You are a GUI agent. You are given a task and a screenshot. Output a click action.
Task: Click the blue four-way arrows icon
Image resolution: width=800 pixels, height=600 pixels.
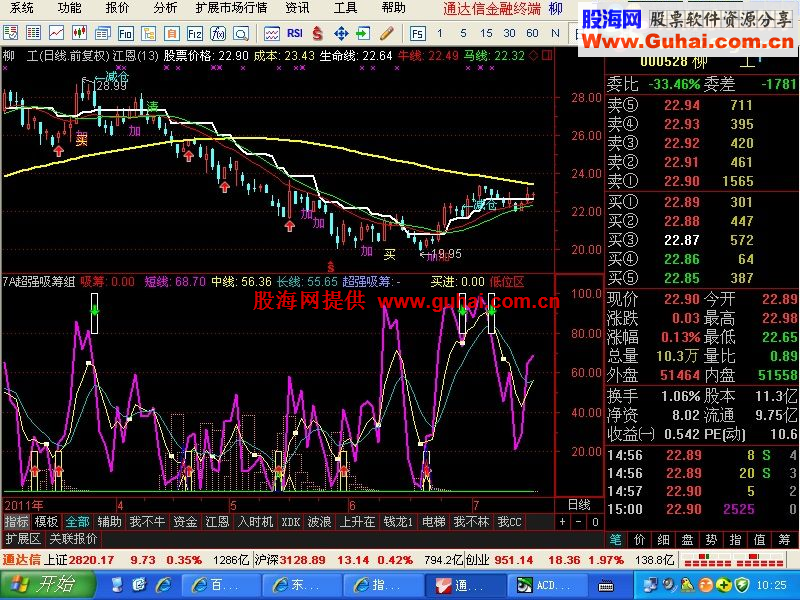[341, 33]
